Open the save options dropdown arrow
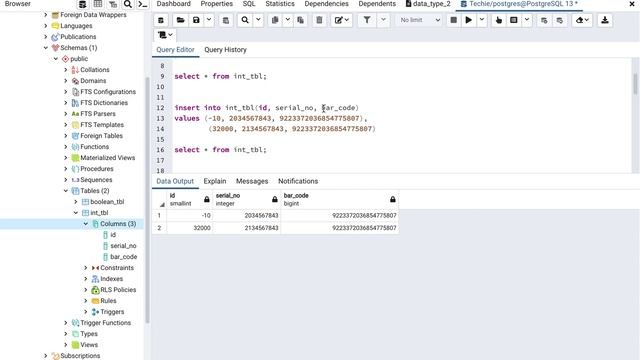Image resolution: width=640 pixels, height=360 pixels. click(209, 20)
